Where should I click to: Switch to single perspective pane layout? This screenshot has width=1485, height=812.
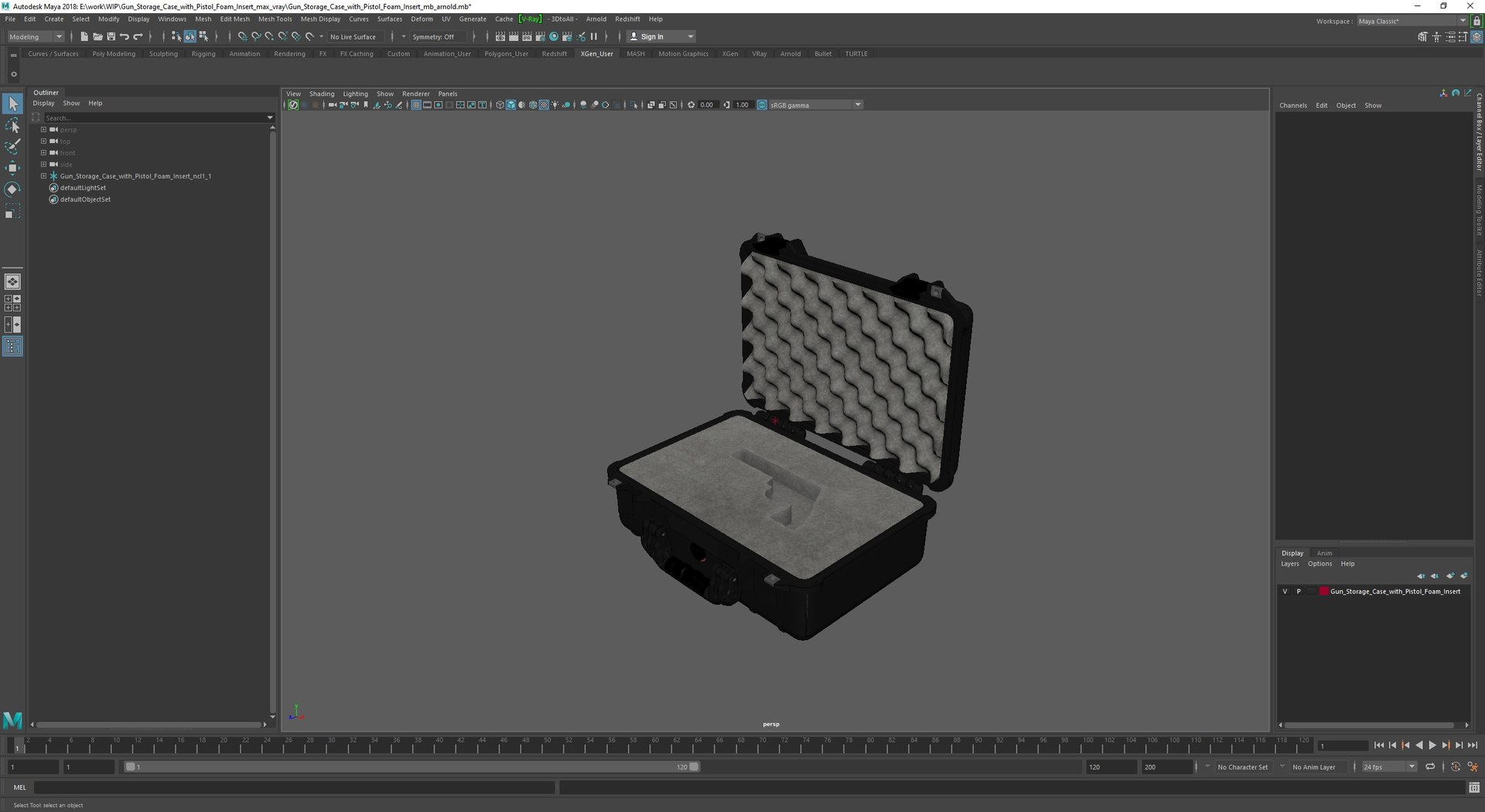tap(12, 281)
